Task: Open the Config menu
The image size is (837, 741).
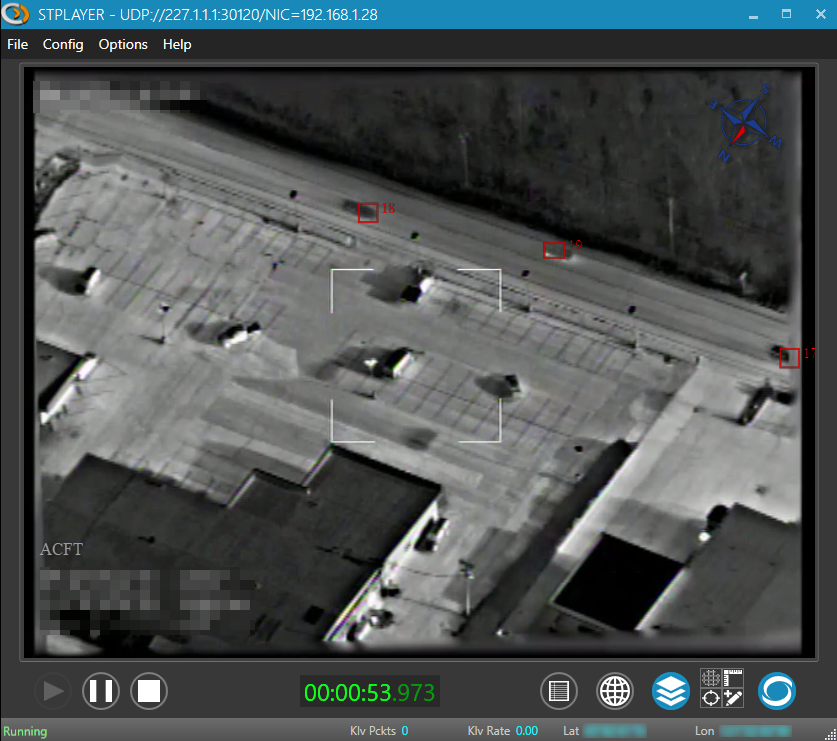Action: (63, 45)
